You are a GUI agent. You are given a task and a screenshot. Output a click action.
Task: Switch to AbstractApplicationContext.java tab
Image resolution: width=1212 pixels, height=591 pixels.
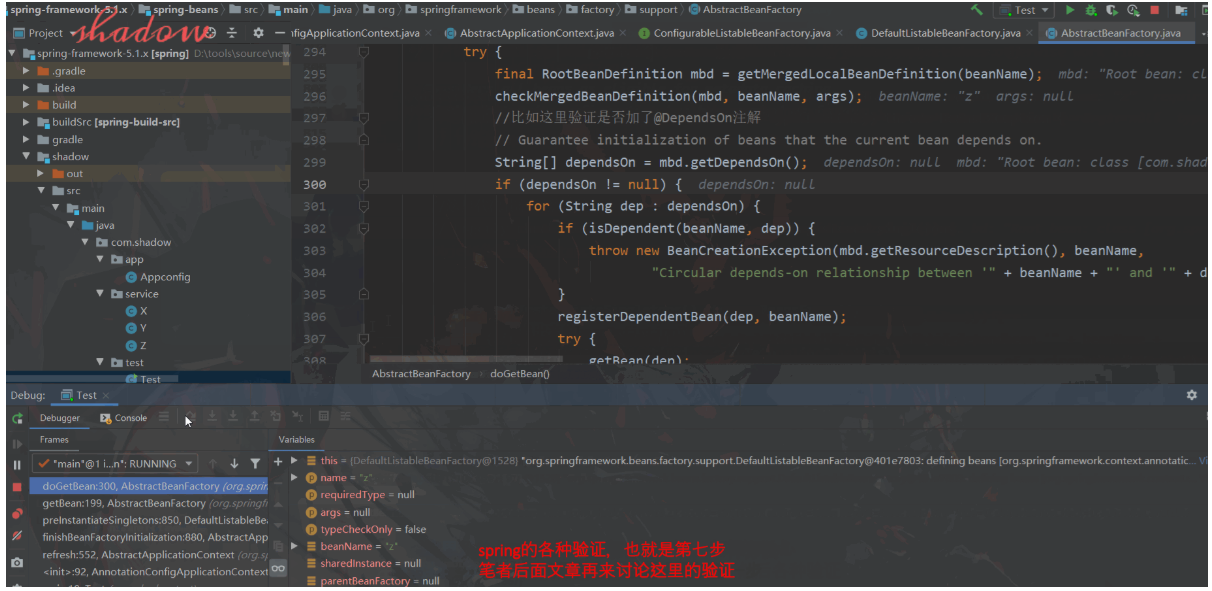point(537,33)
